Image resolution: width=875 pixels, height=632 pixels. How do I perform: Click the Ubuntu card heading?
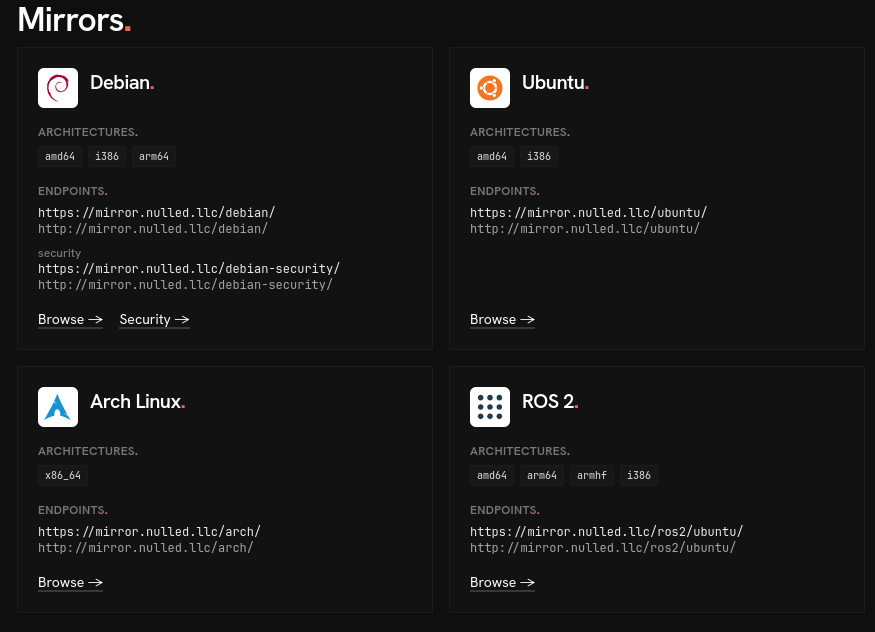(x=556, y=83)
